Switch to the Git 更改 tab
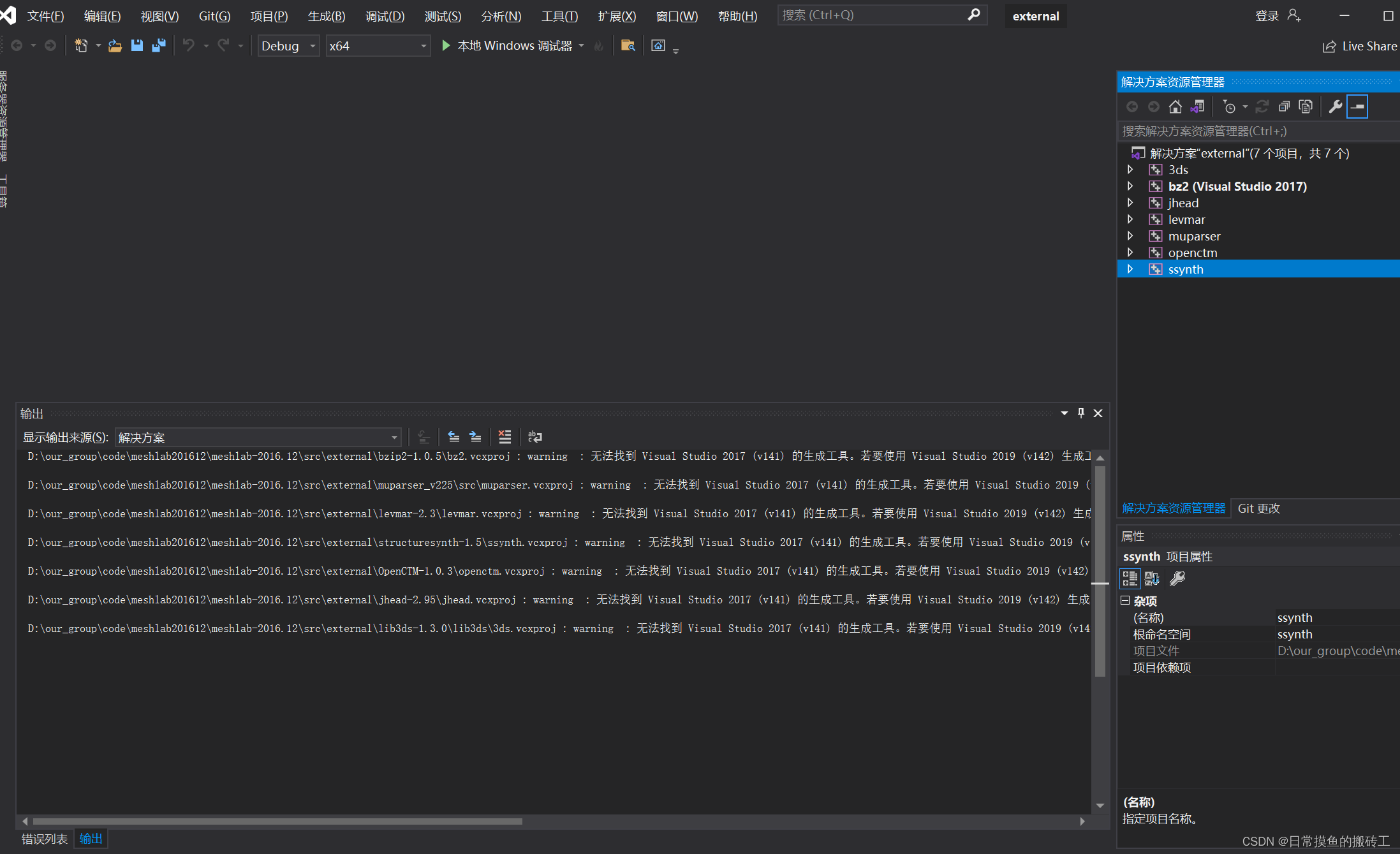1400x854 pixels. point(1258,508)
